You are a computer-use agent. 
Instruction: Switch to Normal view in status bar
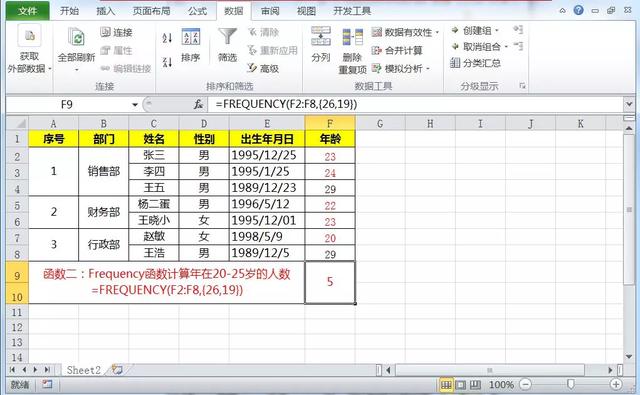tap(446, 384)
